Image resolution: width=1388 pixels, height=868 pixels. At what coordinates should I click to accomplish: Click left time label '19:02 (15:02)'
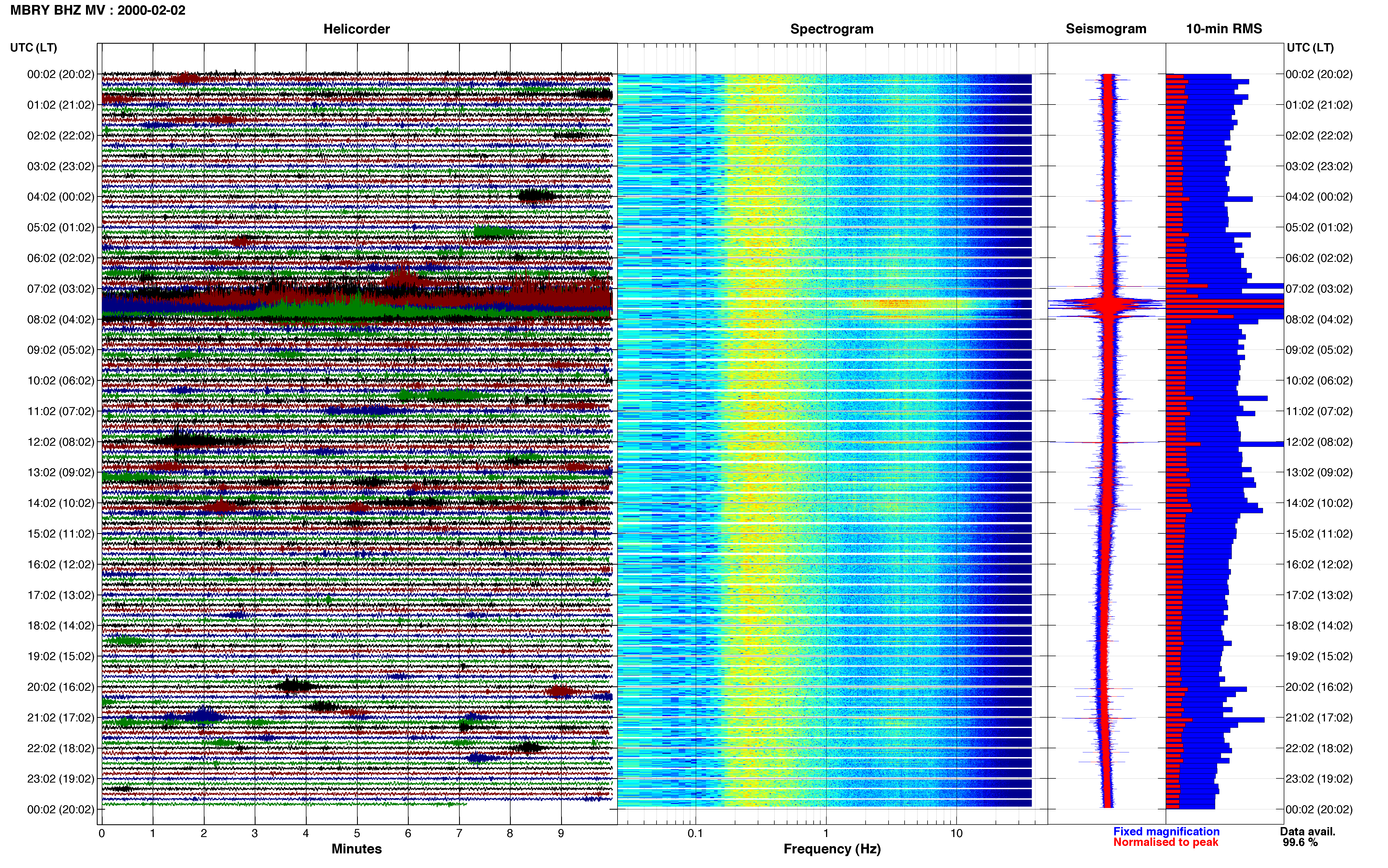click(60, 656)
